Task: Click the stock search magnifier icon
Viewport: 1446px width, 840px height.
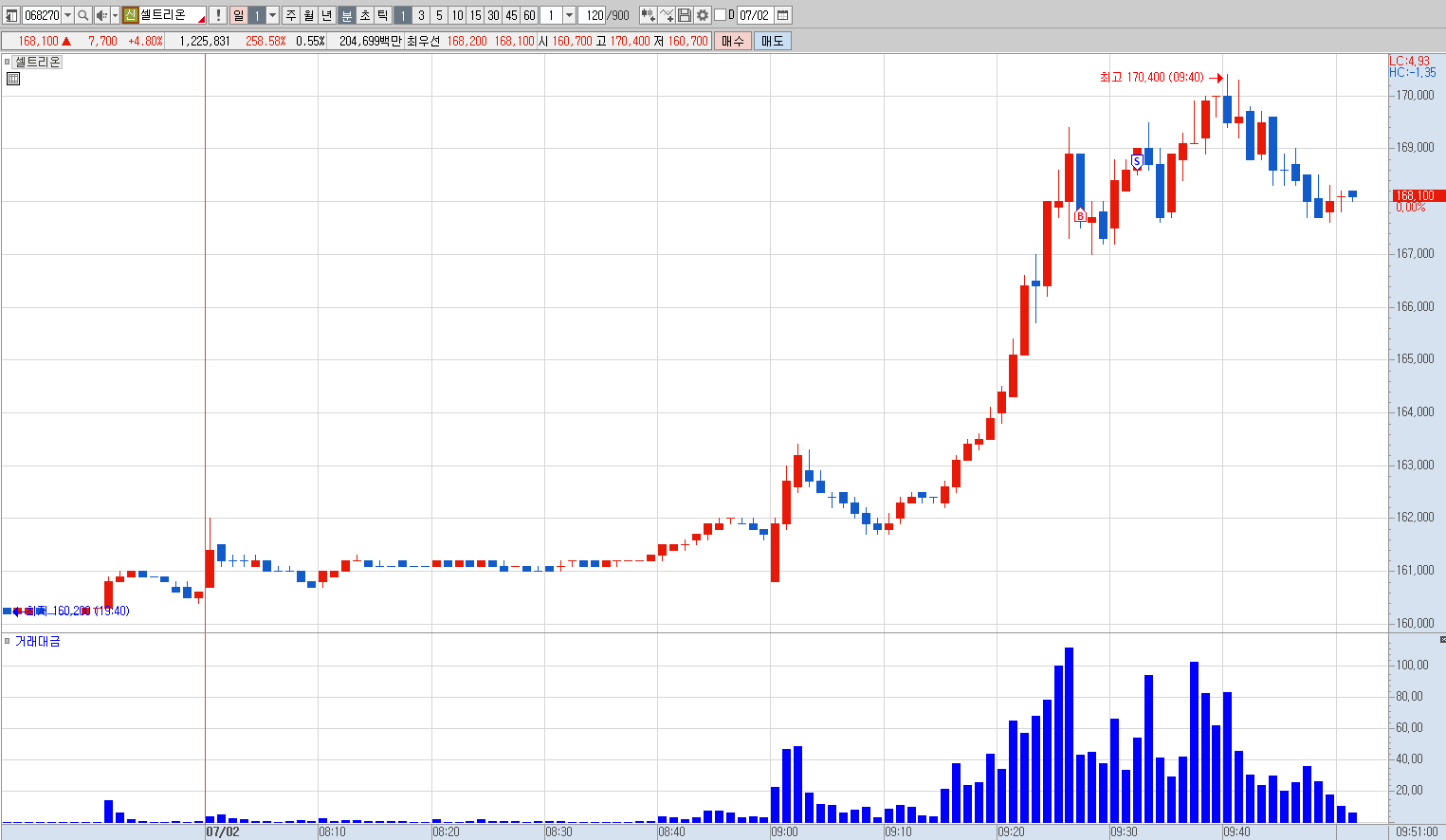Action: [82, 15]
